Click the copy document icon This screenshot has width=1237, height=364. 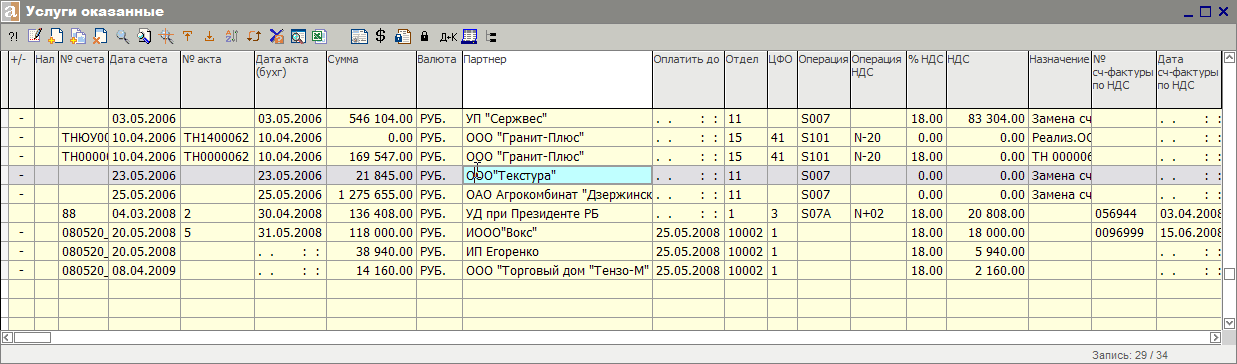pyautogui.click(x=78, y=36)
